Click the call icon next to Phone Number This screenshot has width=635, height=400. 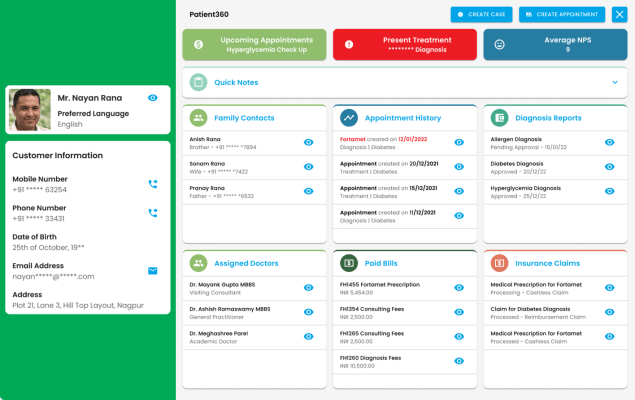(153, 213)
